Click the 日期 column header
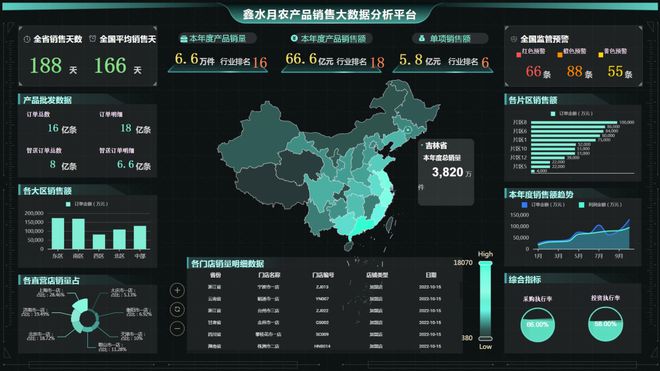The height and width of the screenshot is (371, 660). click(431, 275)
